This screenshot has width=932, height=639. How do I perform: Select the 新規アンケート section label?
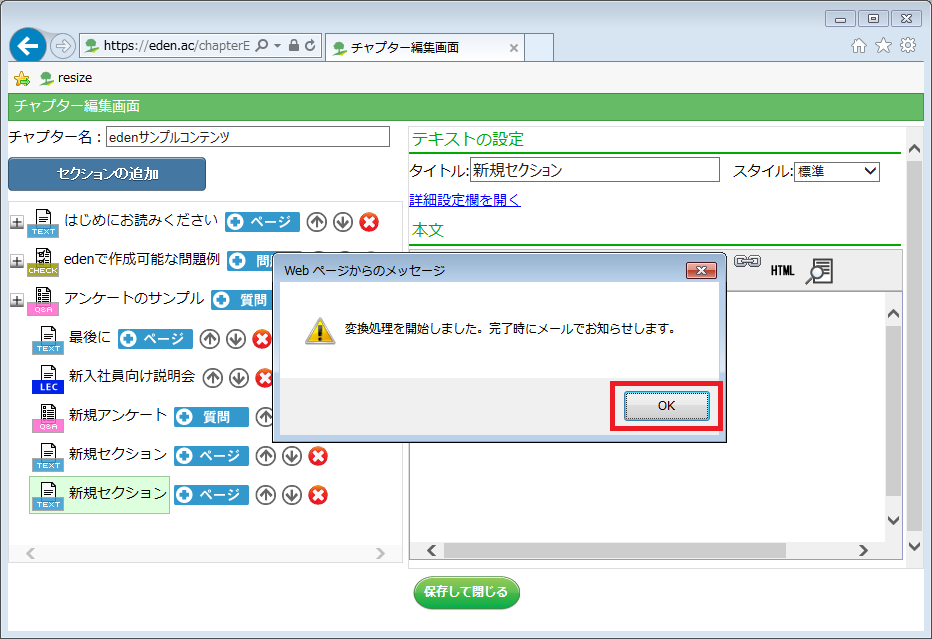[x=118, y=415]
